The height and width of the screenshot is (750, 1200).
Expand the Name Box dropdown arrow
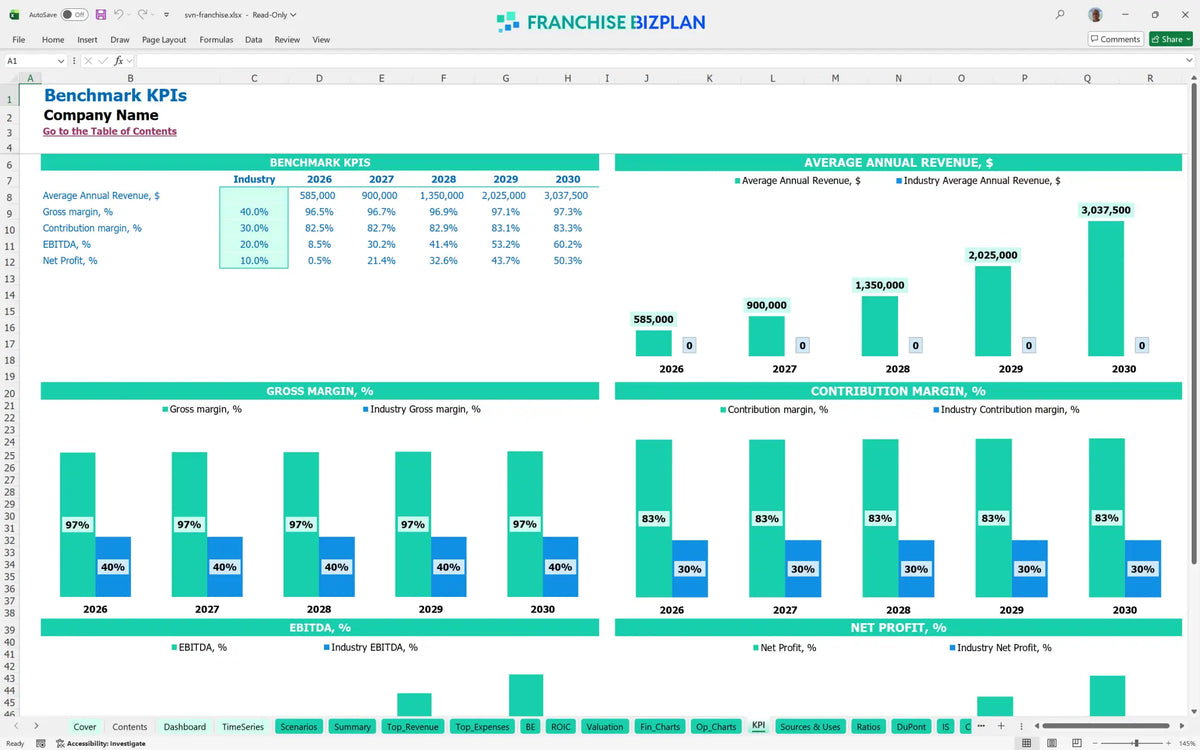click(x=61, y=61)
